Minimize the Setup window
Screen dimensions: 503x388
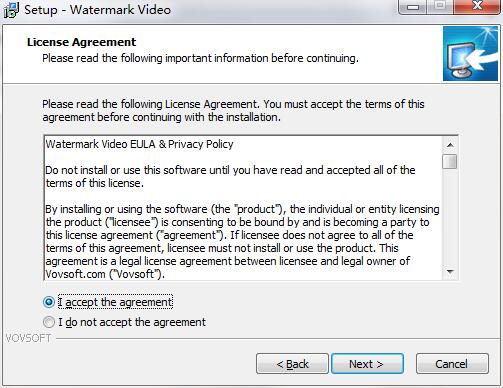pyautogui.click(x=413, y=7)
